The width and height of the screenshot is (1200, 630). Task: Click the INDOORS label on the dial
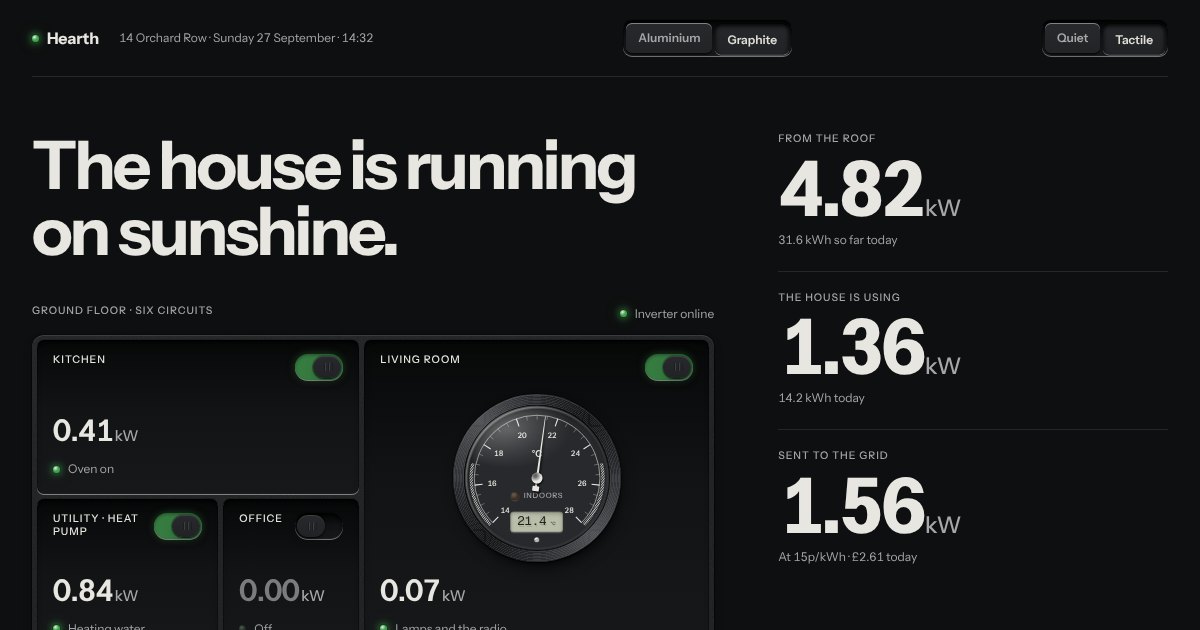pos(543,495)
